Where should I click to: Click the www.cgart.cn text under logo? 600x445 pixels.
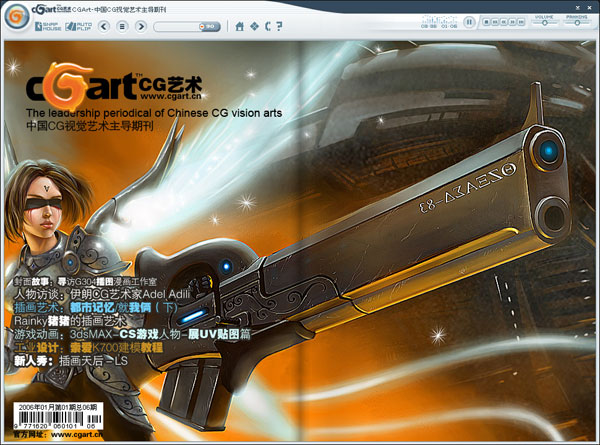pyautogui.click(x=170, y=96)
